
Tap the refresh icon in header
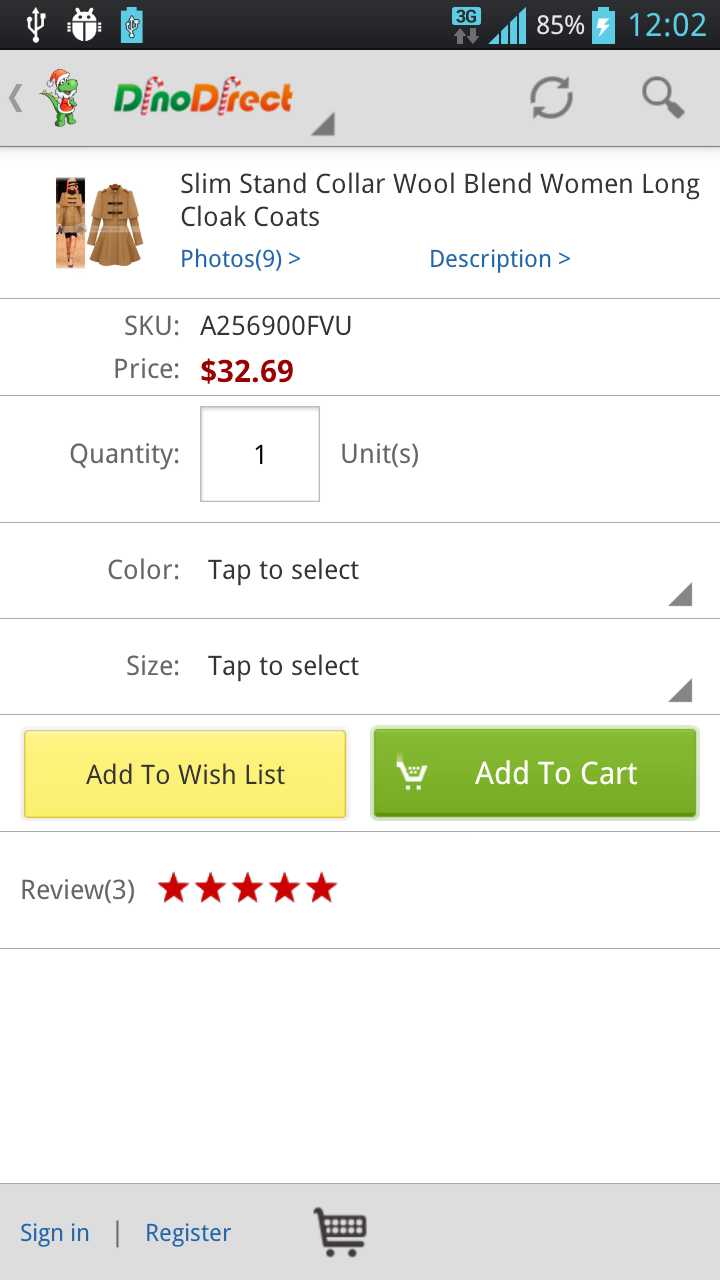point(551,98)
